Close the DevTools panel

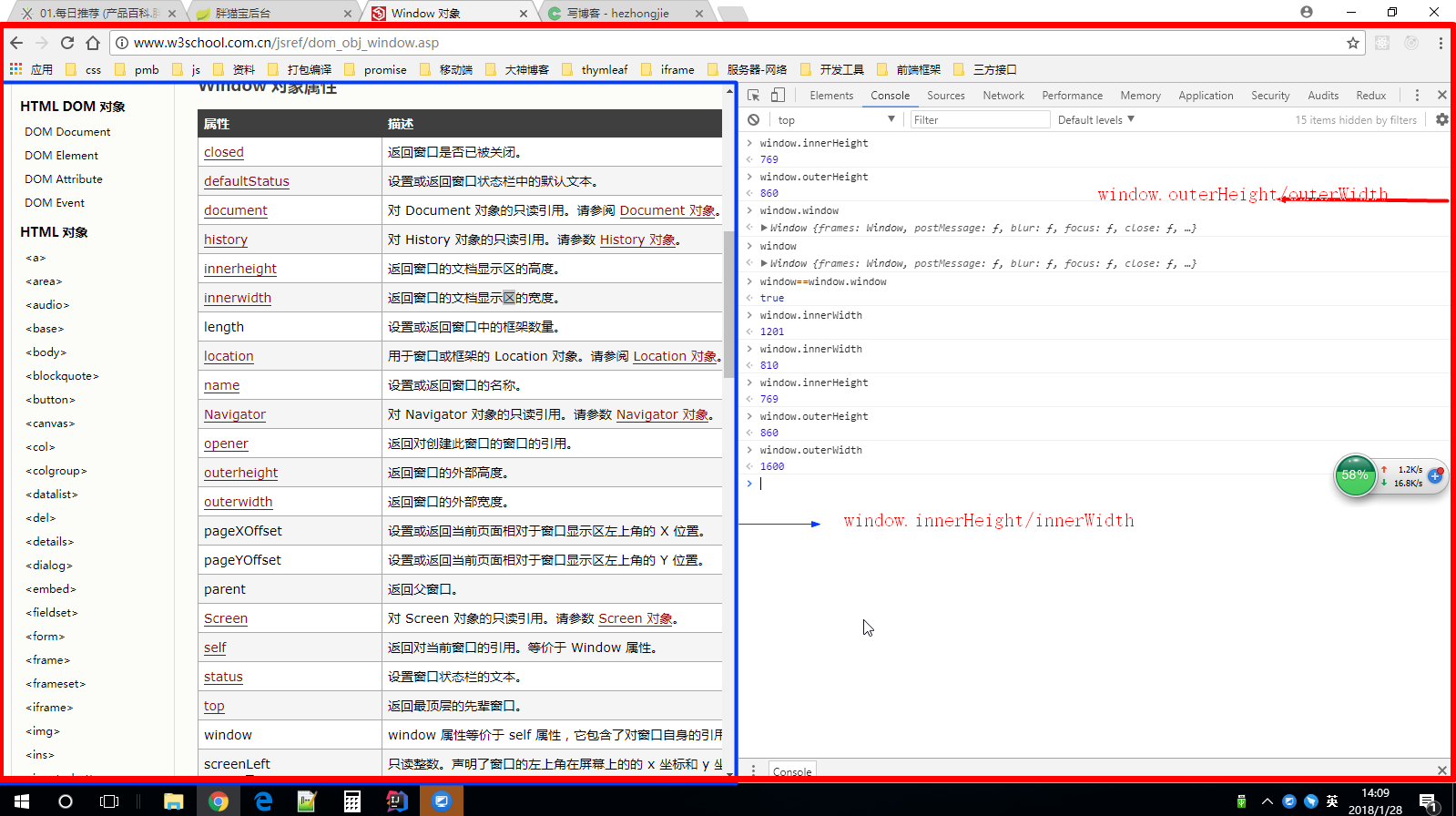pyautogui.click(x=1442, y=95)
